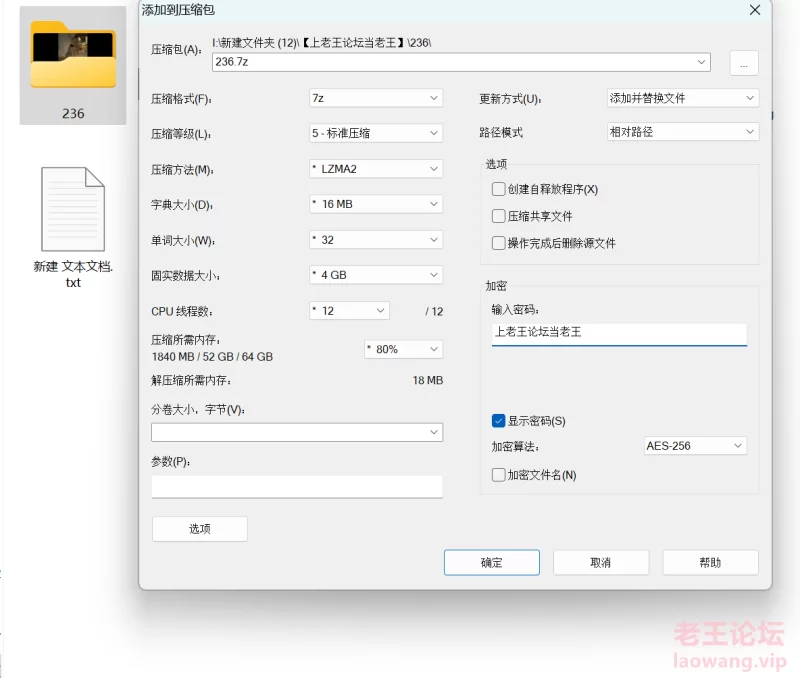
Task: Open the 分卷大小 dropdown
Action: [x=296, y=433]
